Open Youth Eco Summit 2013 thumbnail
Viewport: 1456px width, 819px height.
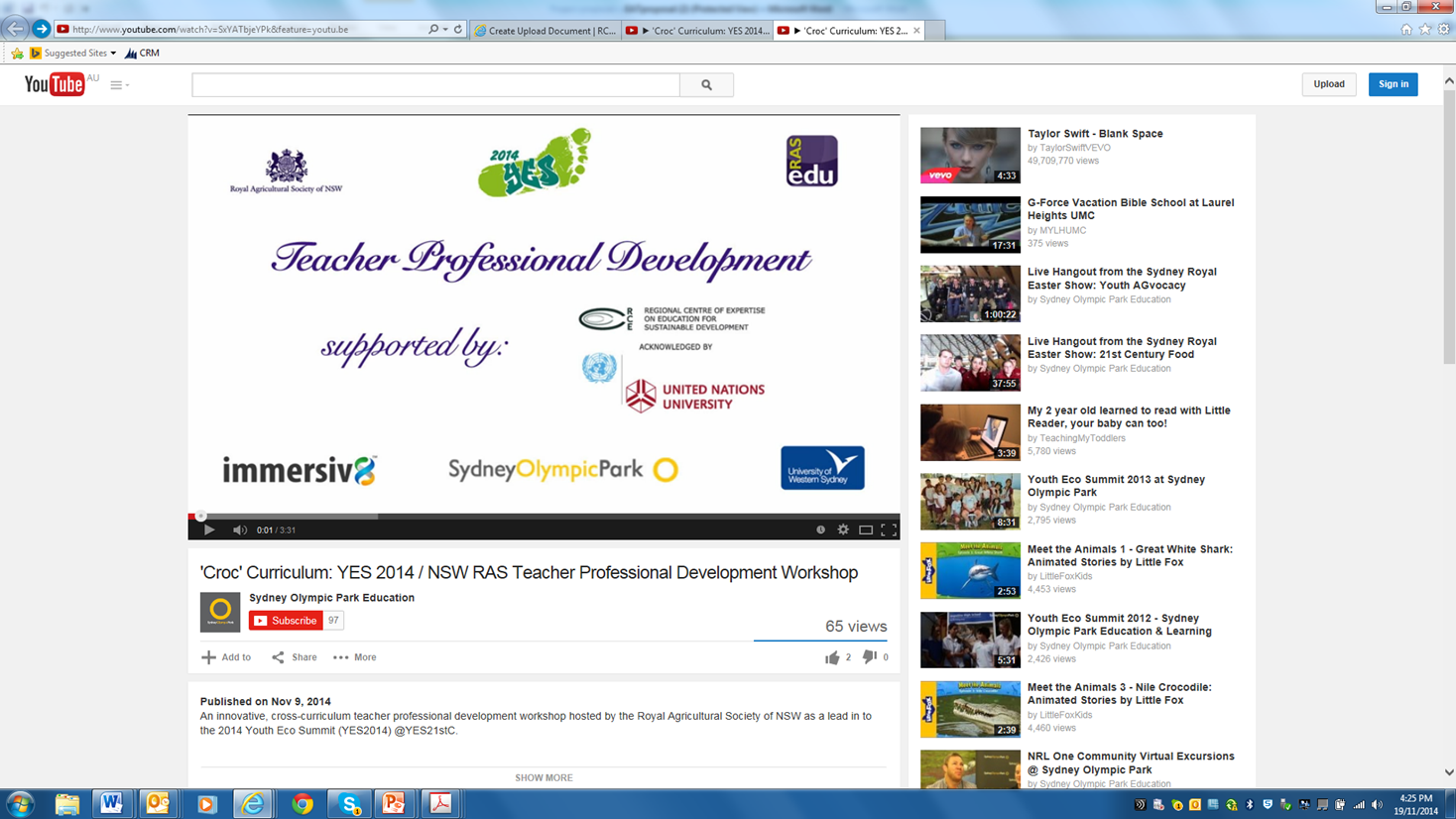pyautogui.click(x=970, y=501)
